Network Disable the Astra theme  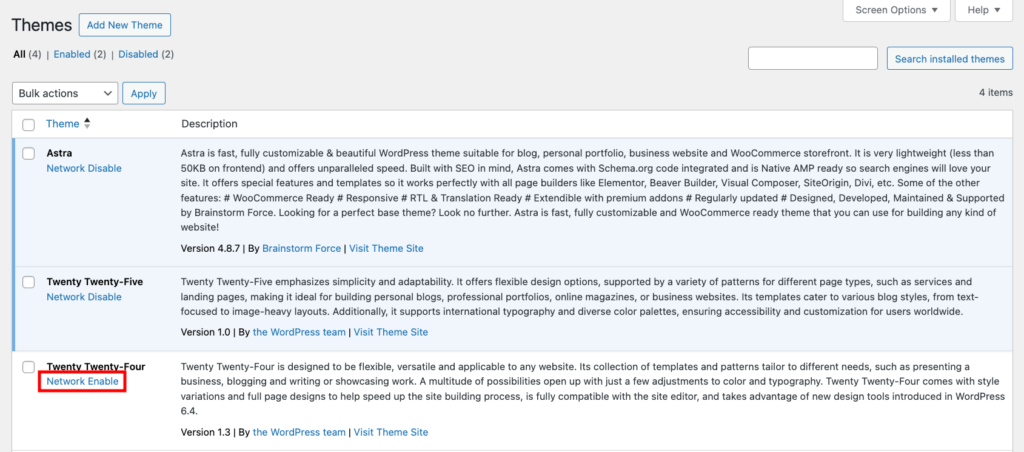pyautogui.click(x=84, y=169)
